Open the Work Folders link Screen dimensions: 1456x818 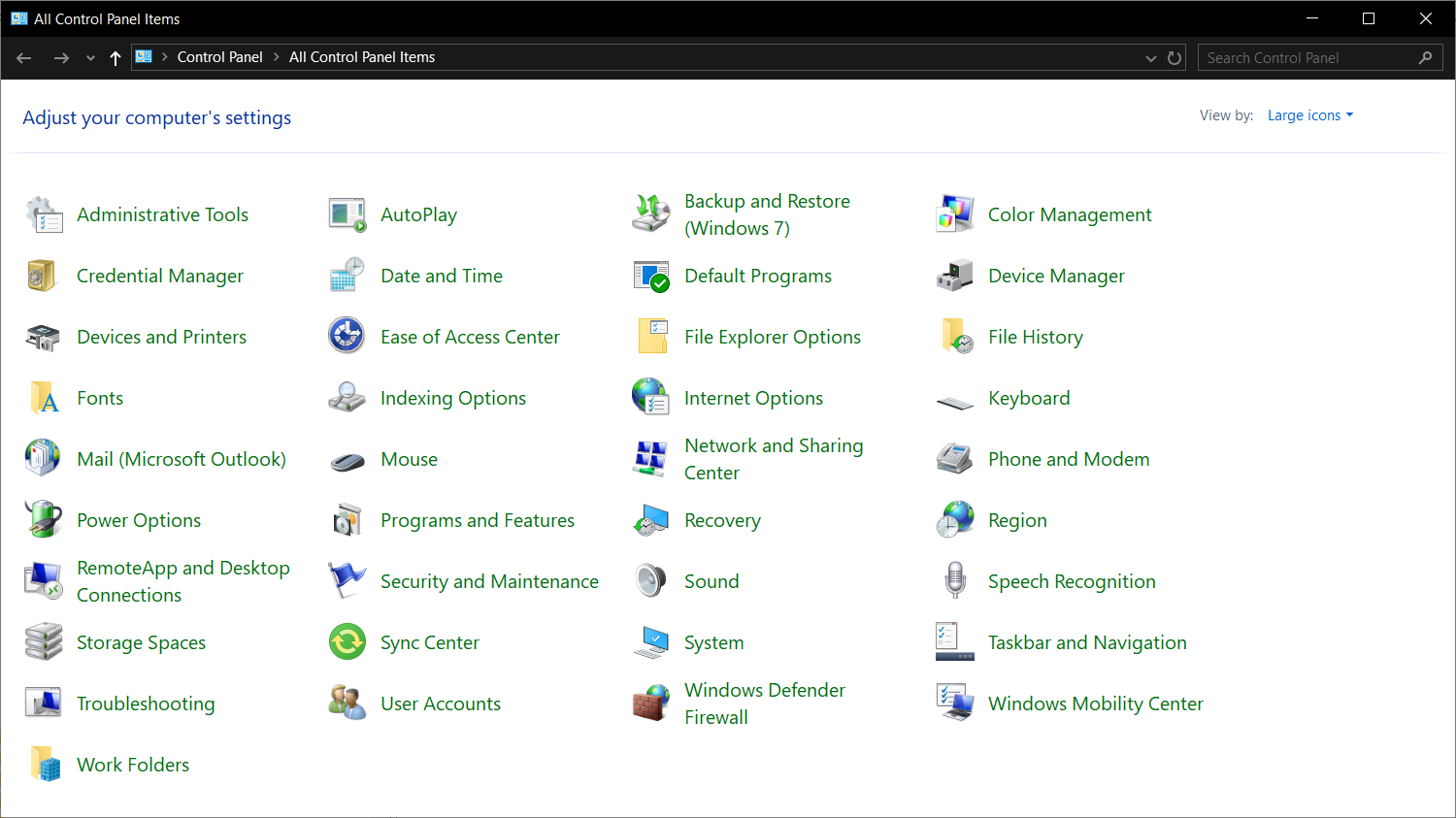(133, 765)
